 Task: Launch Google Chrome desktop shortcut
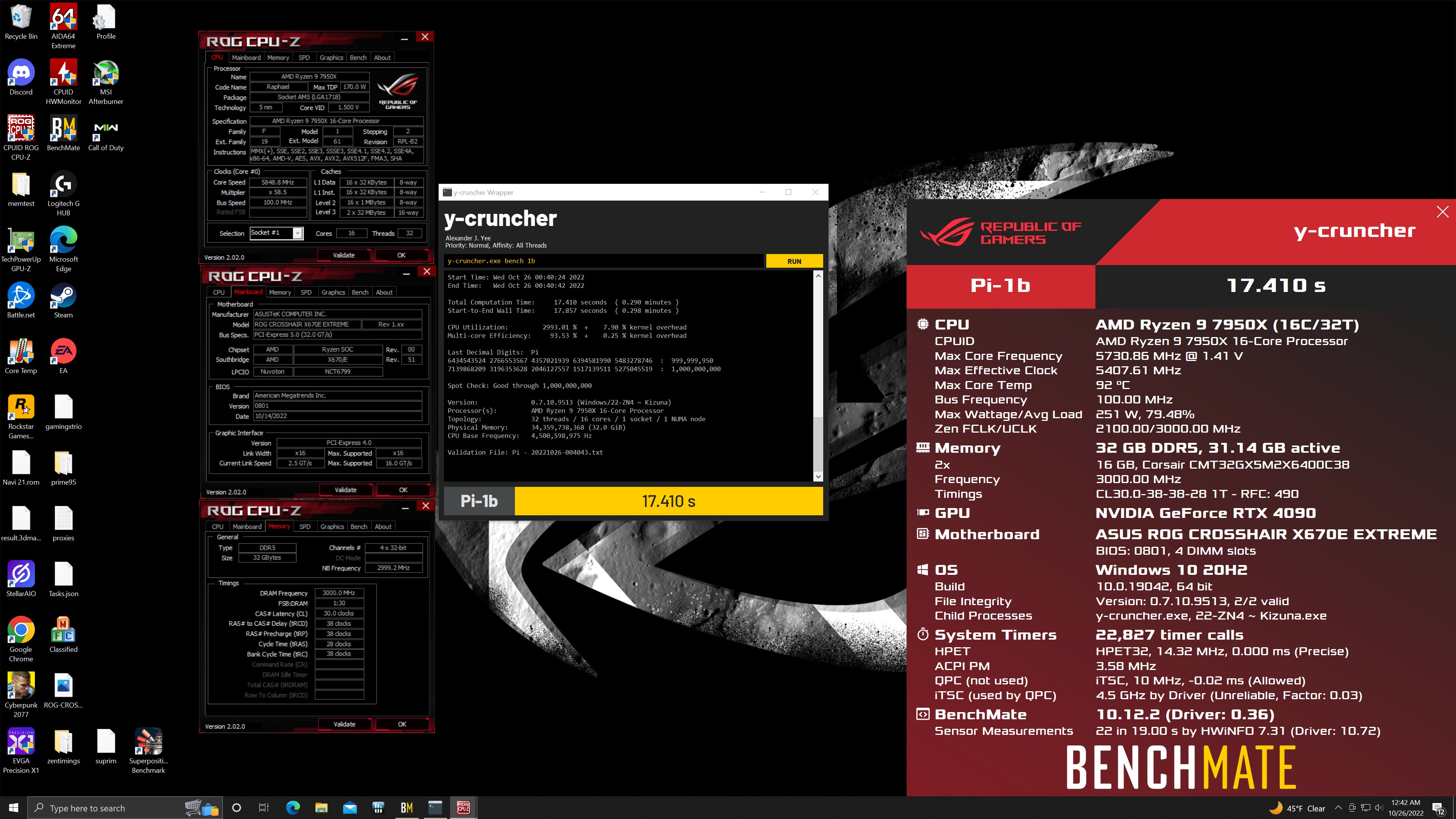point(21,639)
